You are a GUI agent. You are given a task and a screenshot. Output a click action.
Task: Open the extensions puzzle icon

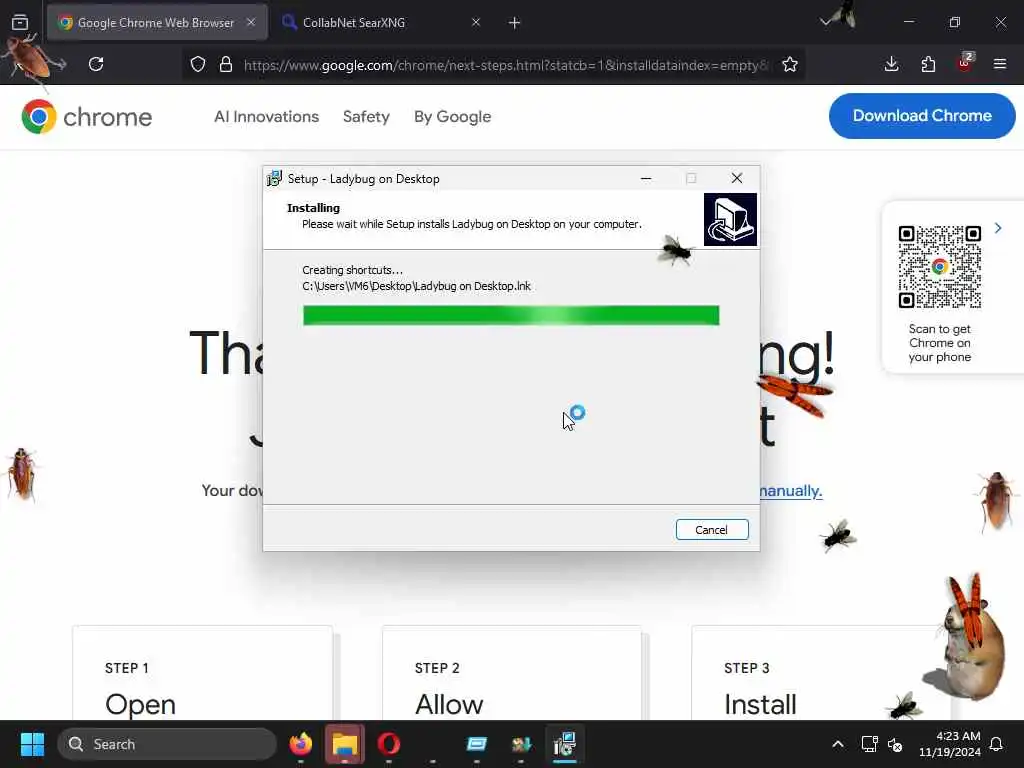[928, 64]
